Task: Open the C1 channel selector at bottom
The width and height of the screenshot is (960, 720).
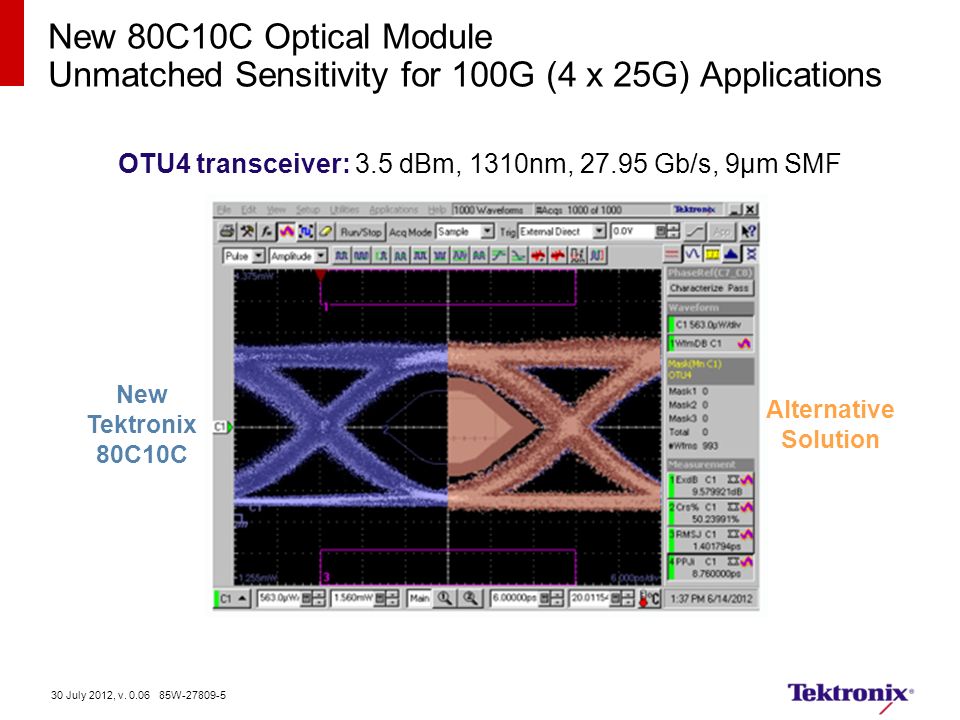Action: click(x=233, y=598)
